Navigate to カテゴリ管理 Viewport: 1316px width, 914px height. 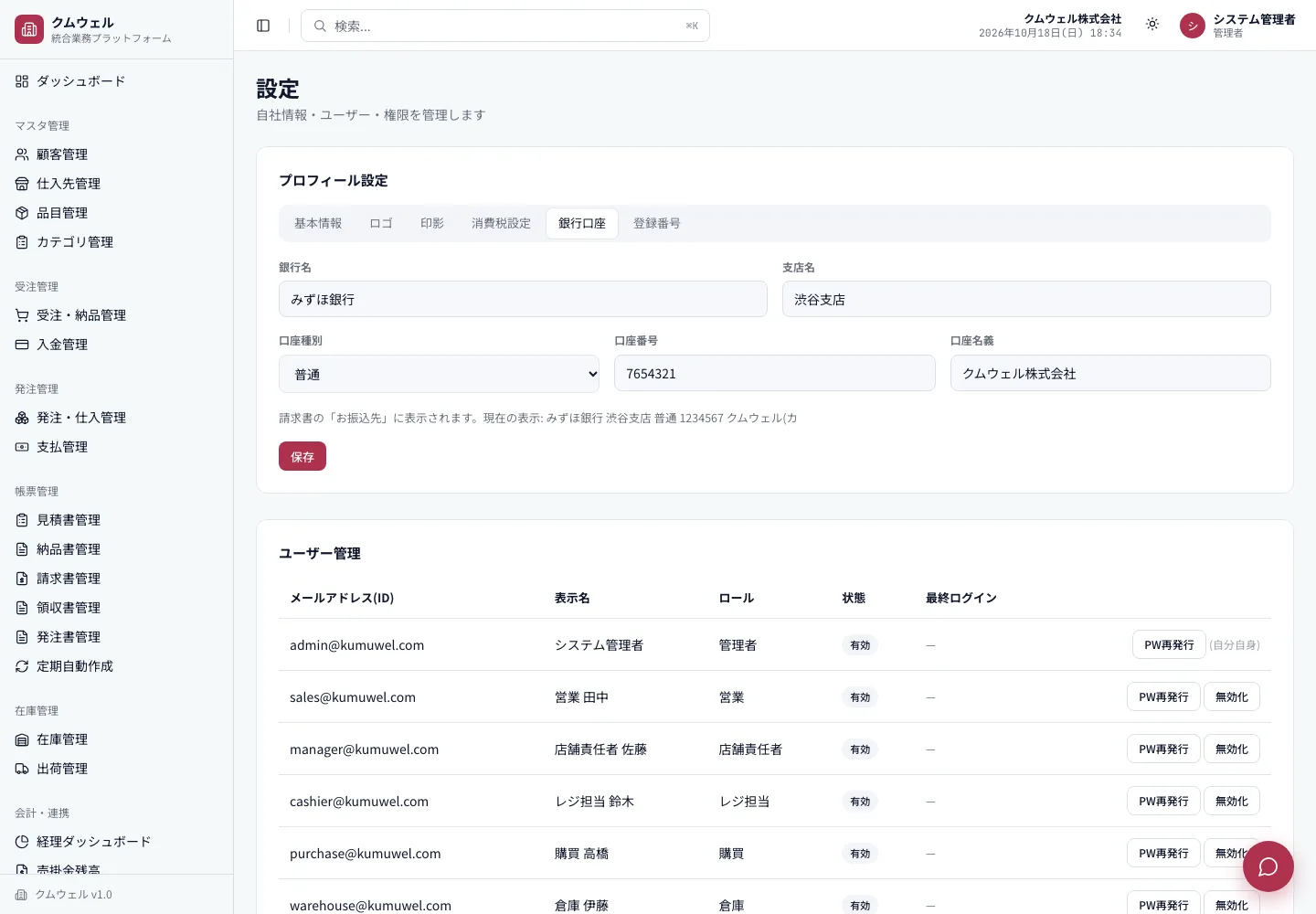coord(116,242)
